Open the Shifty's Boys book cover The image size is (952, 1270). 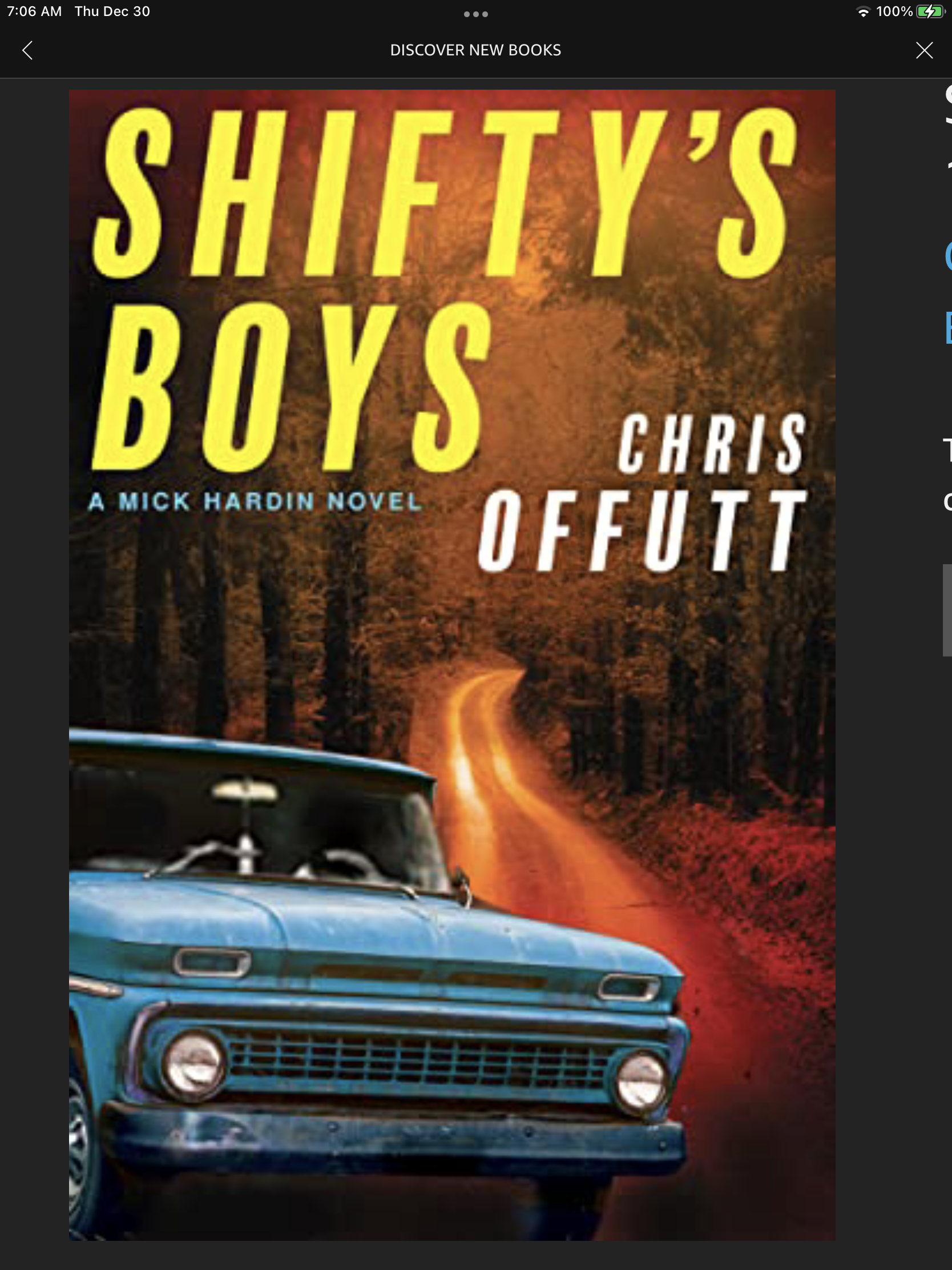452,664
